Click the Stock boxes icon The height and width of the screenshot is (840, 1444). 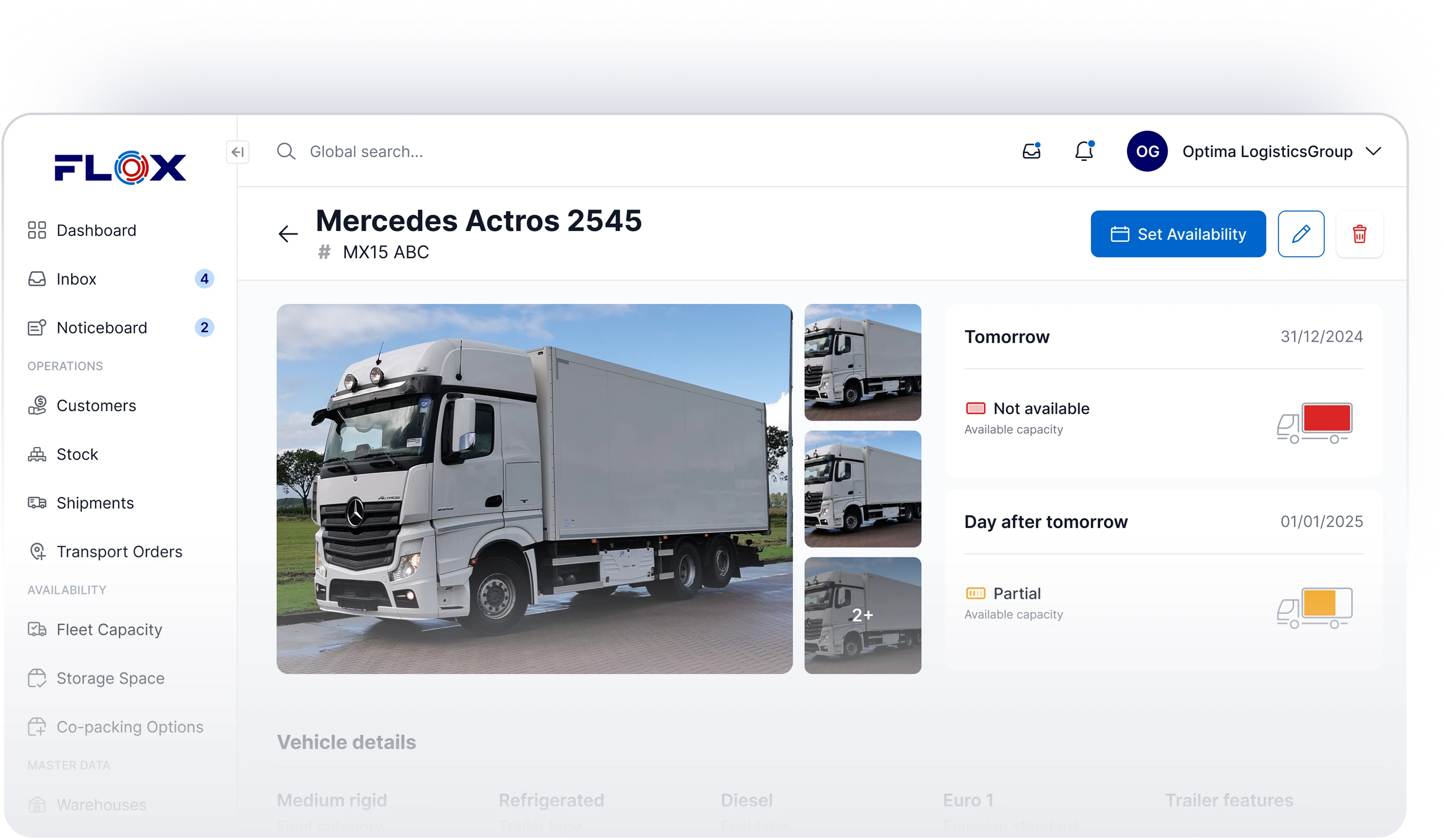[37, 454]
